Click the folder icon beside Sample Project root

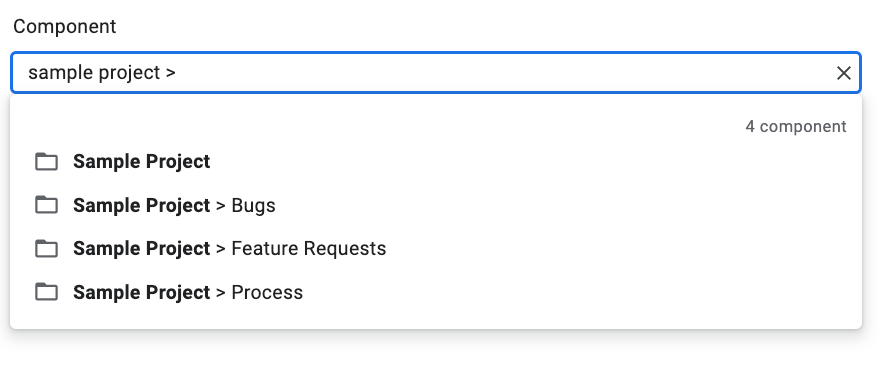click(x=47, y=161)
